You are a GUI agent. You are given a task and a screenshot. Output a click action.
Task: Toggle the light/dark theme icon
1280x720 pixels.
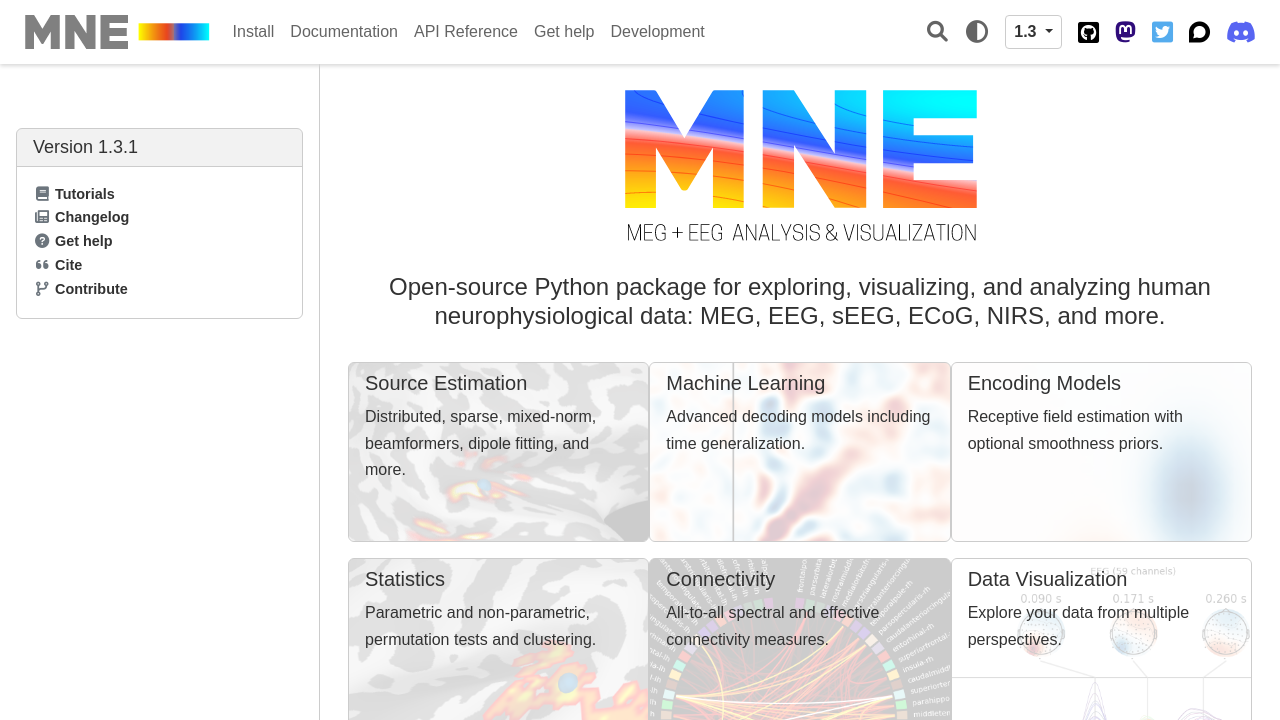[977, 32]
